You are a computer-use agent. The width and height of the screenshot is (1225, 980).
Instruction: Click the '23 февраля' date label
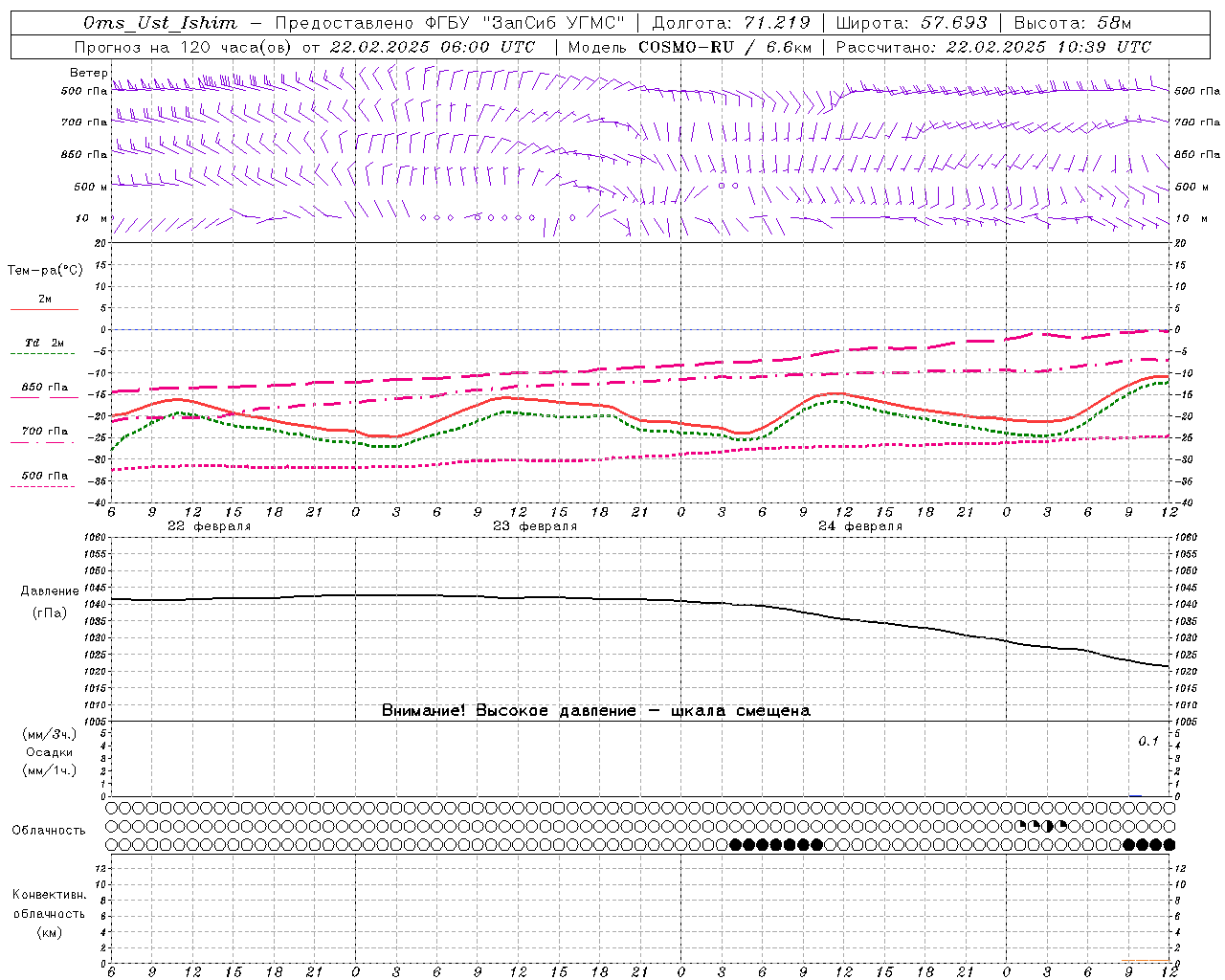pos(535,526)
